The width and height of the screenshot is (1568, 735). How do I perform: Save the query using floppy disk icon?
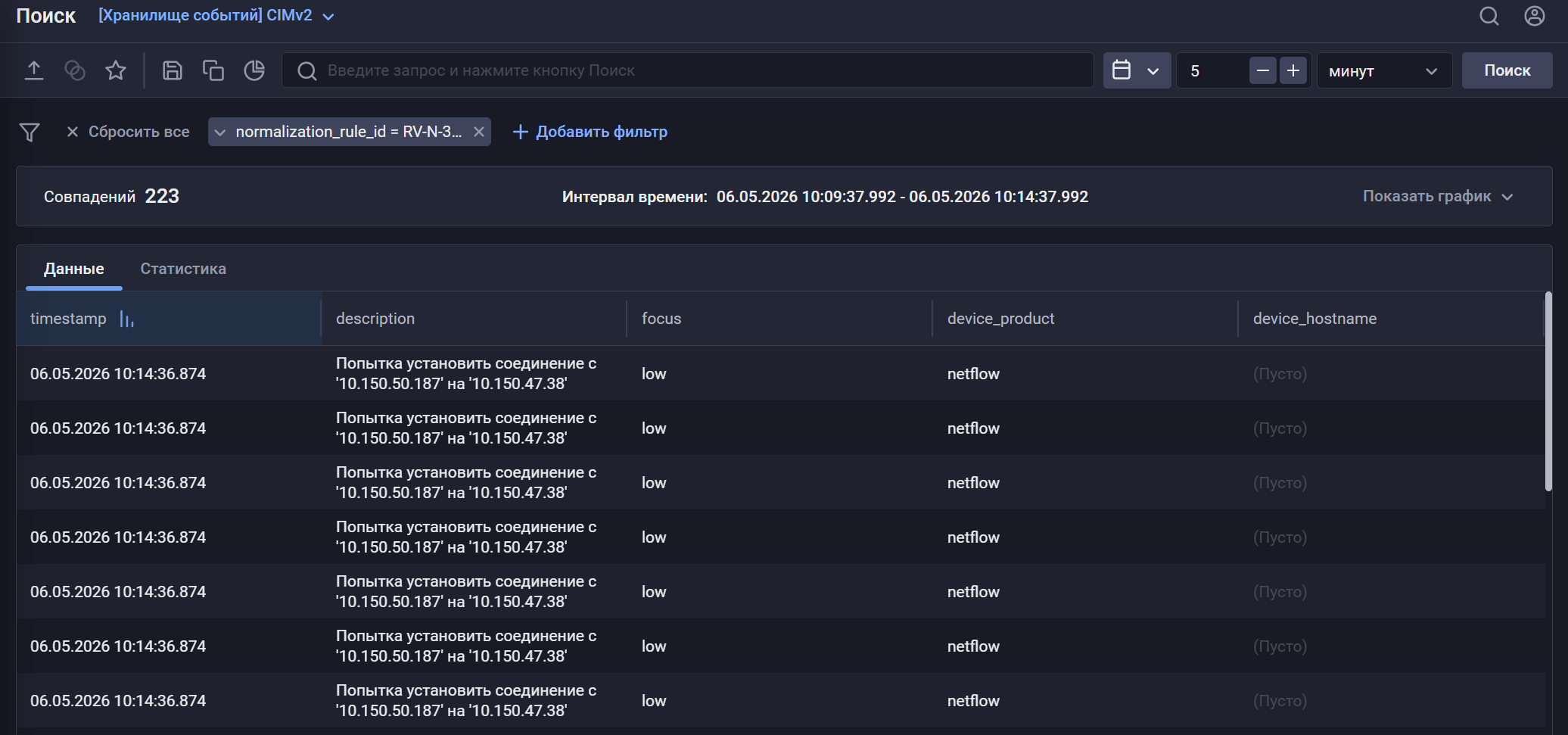173,70
